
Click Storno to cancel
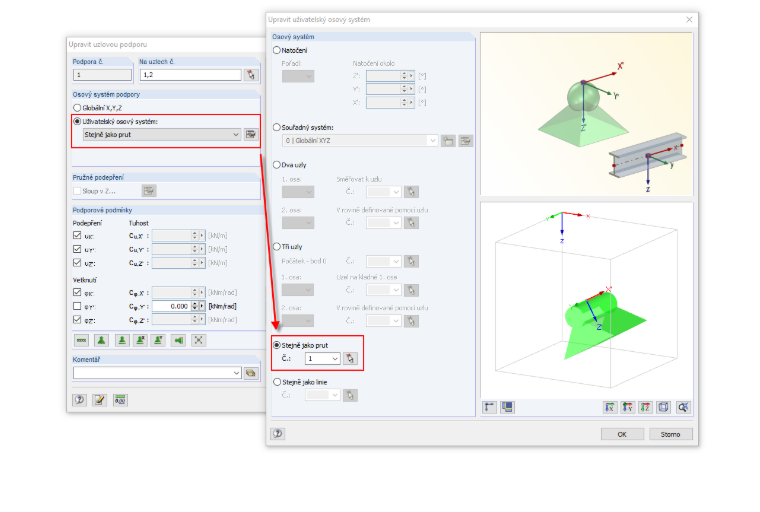point(670,434)
